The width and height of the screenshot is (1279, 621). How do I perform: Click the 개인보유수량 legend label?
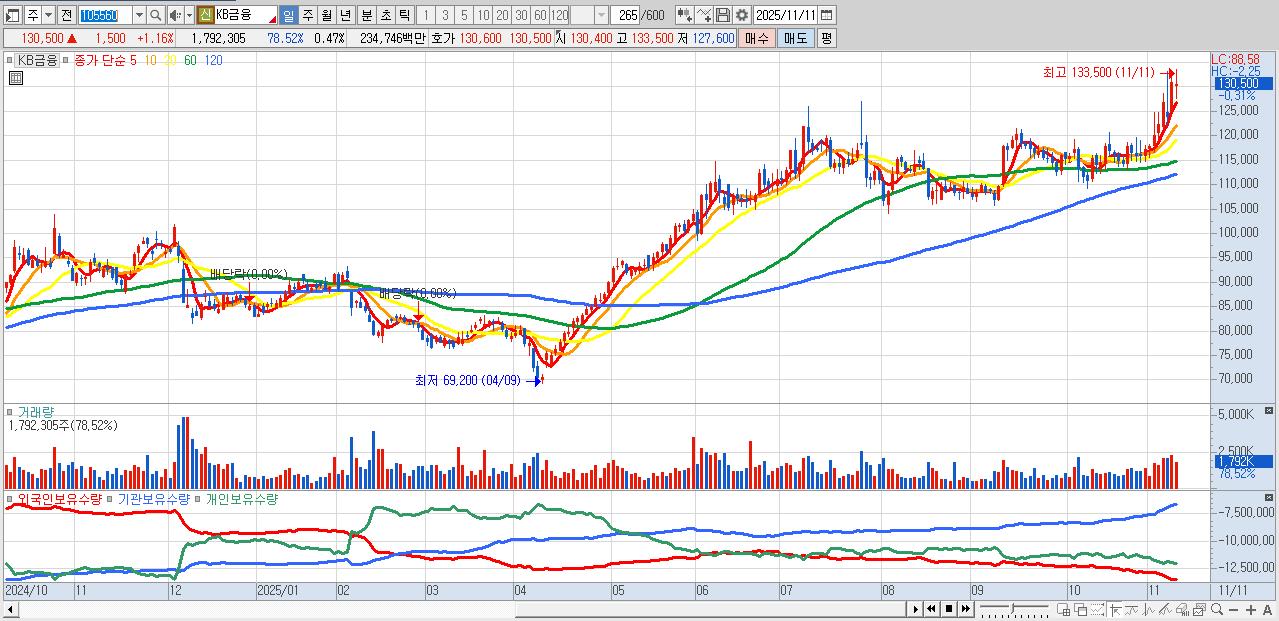point(240,498)
